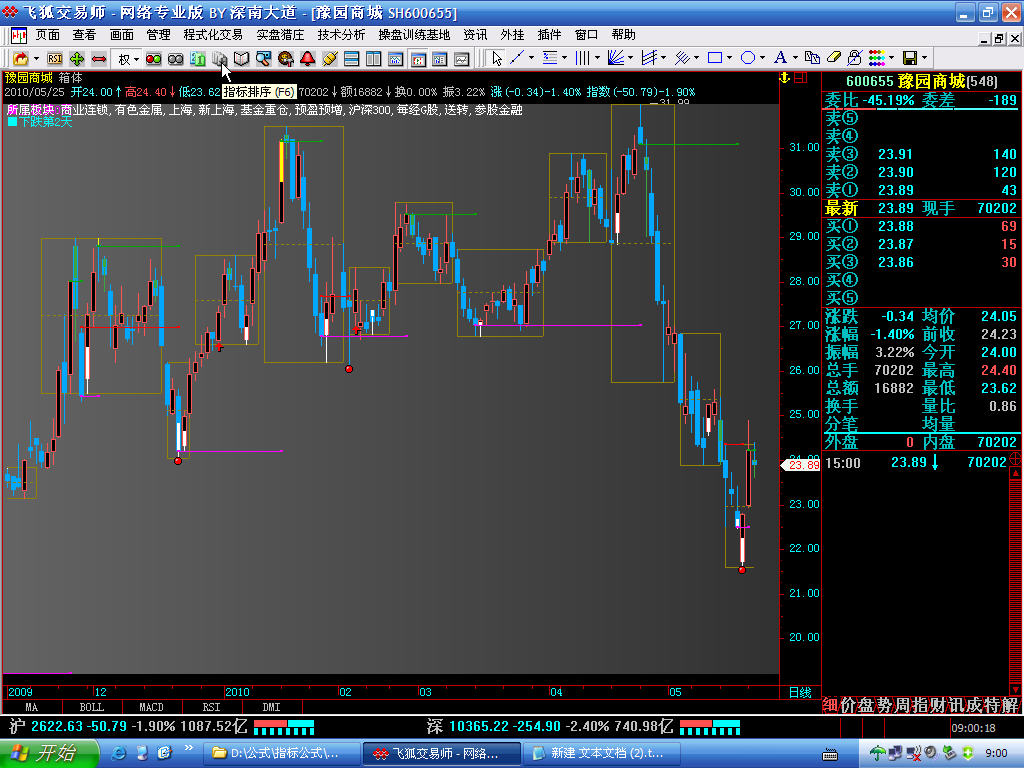Toggle the drawing lock icon

point(854,58)
